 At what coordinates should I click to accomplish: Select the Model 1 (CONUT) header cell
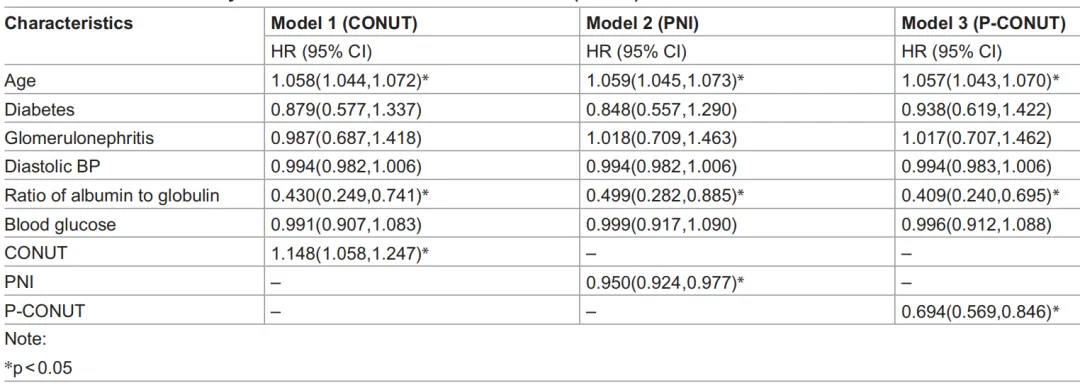coord(344,23)
